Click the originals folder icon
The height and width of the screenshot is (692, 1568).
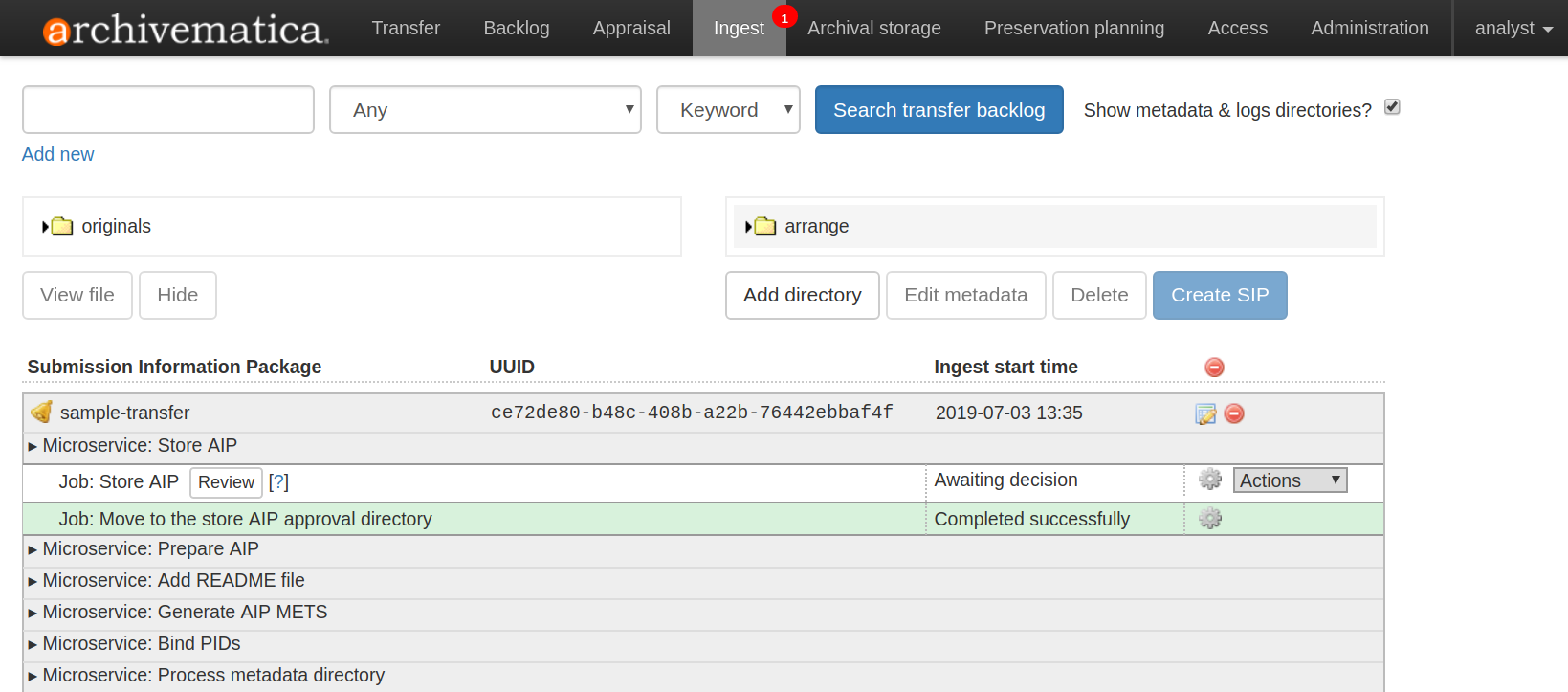click(x=62, y=227)
